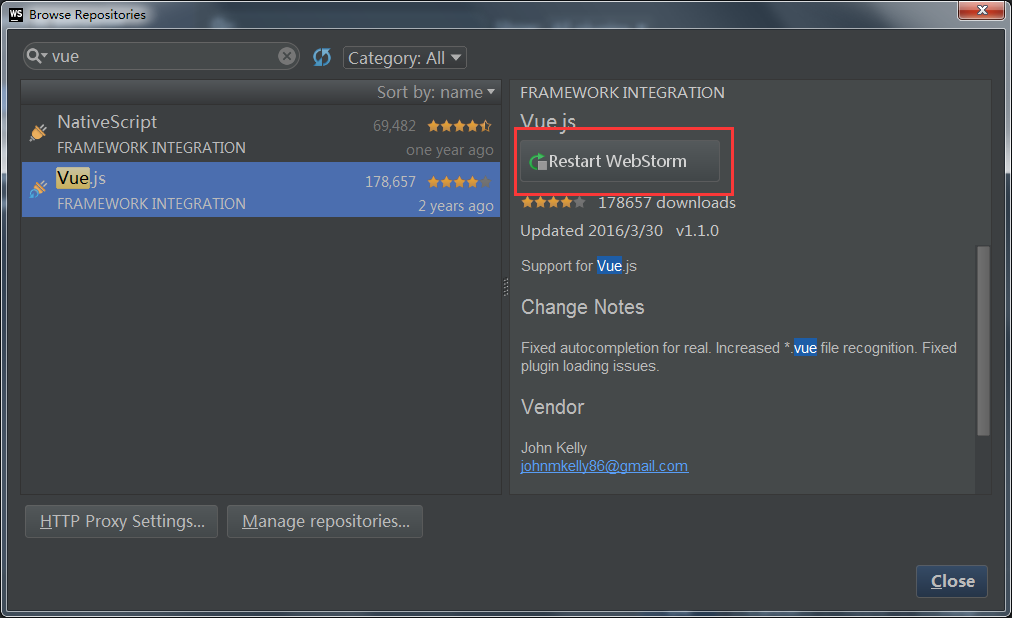Click the 'one year ago' date text

tap(450, 150)
